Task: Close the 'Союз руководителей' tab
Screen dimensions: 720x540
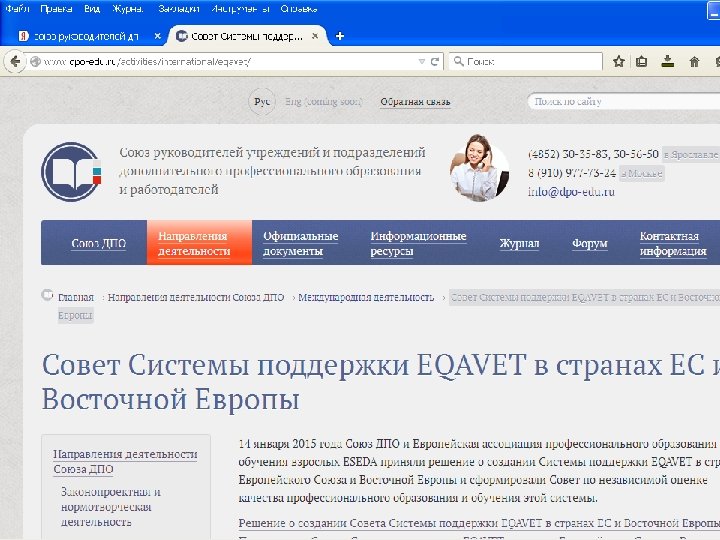Action: click(x=158, y=36)
